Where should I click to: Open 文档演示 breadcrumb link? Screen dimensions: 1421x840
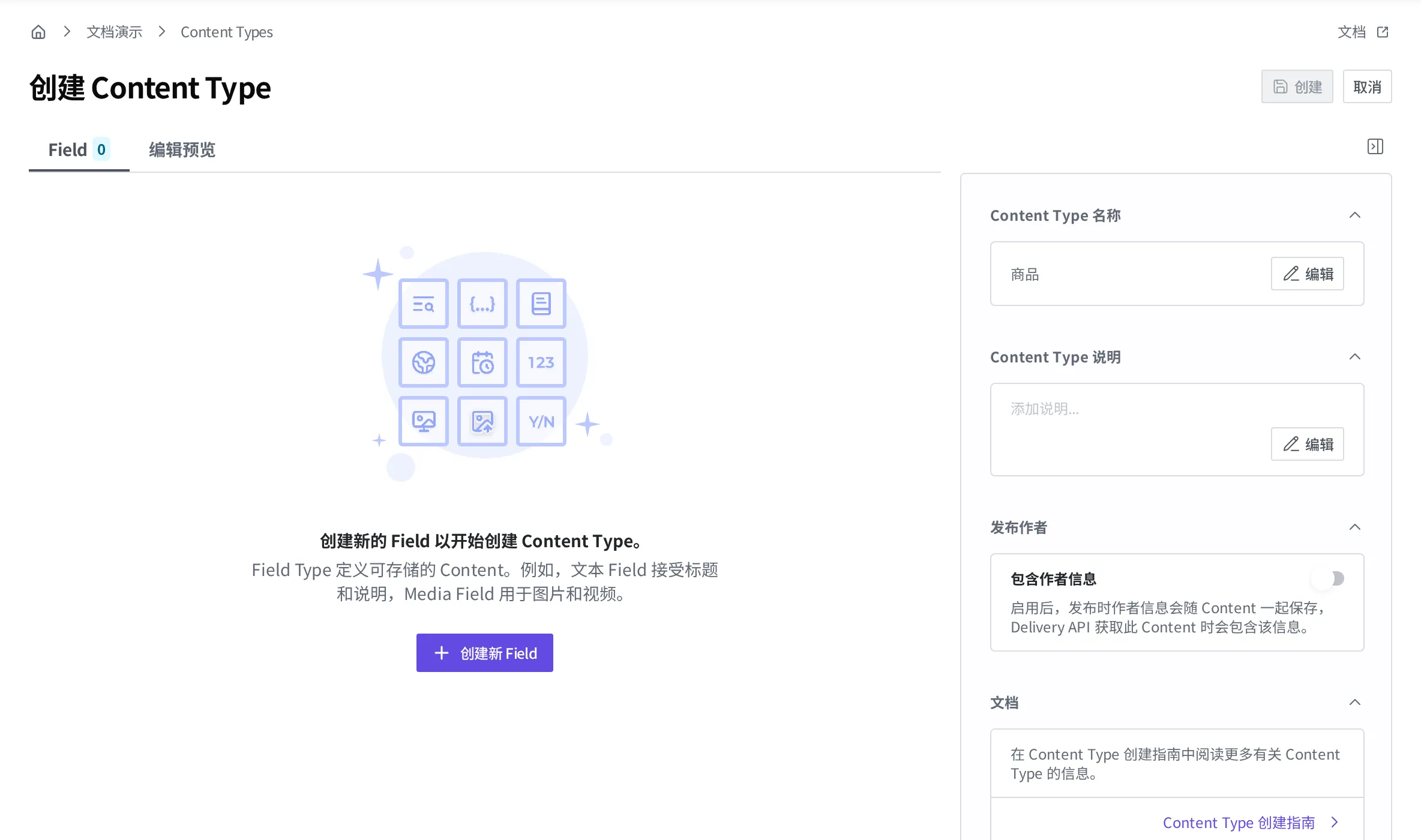point(114,32)
